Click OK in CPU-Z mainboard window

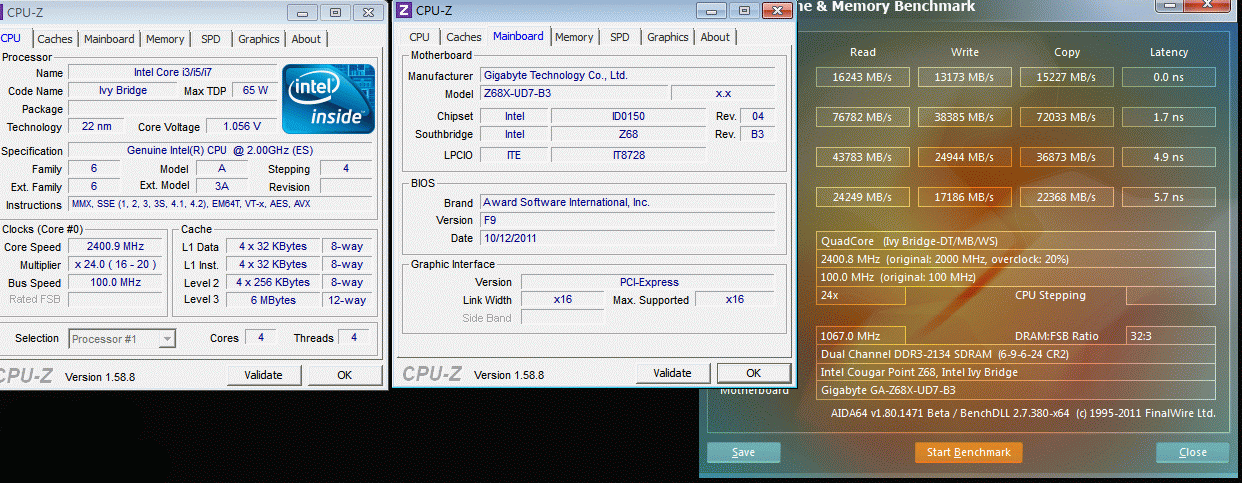[x=754, y=373]
